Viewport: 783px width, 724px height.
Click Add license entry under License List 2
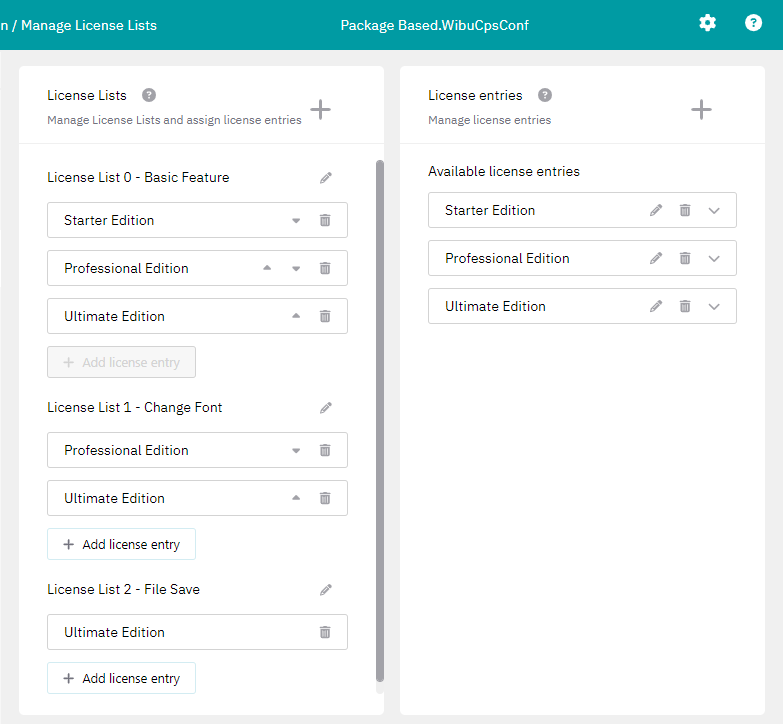[x=121, y=678]
